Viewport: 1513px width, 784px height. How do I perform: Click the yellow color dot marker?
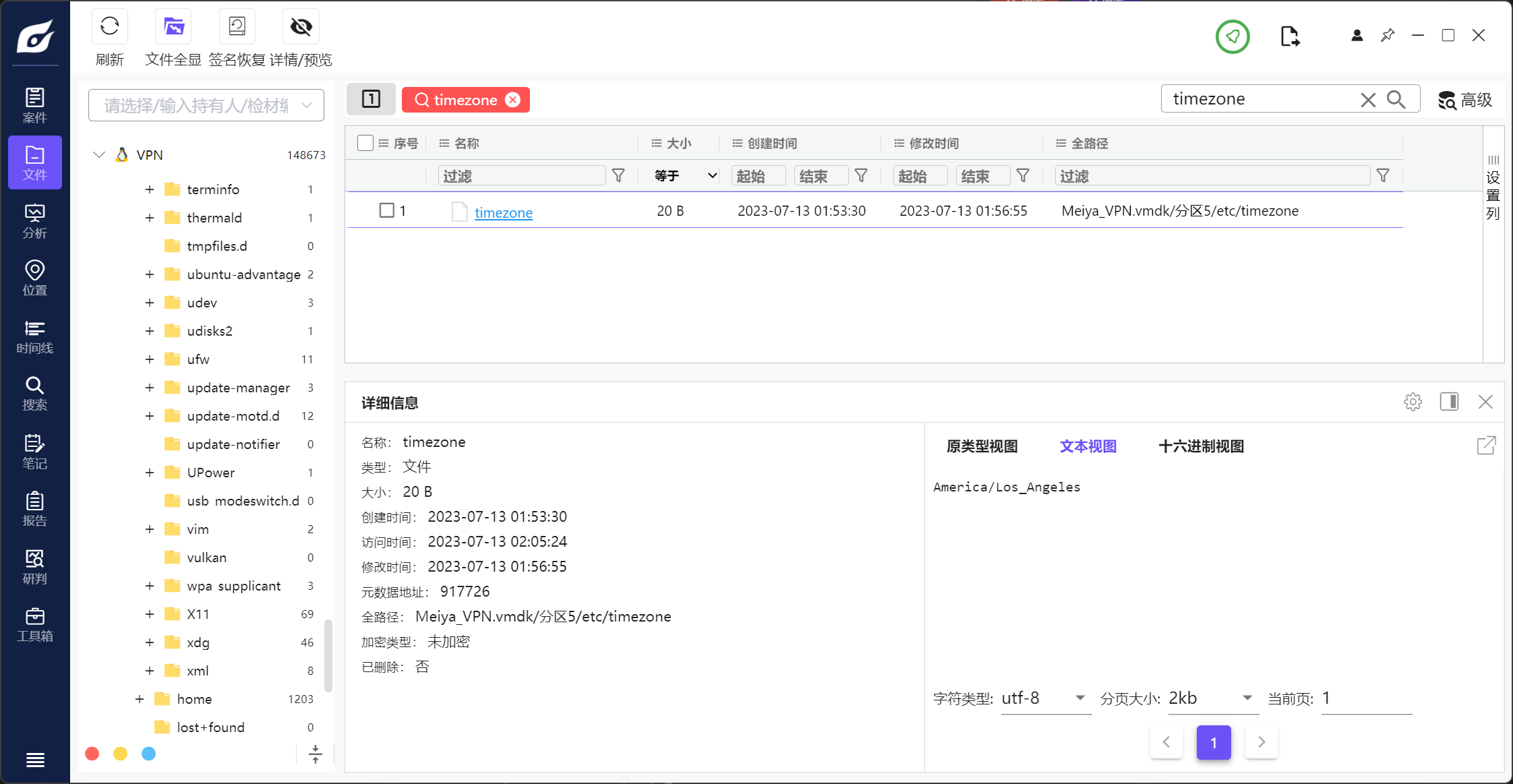pyautogui.click(x=120, y=754)
